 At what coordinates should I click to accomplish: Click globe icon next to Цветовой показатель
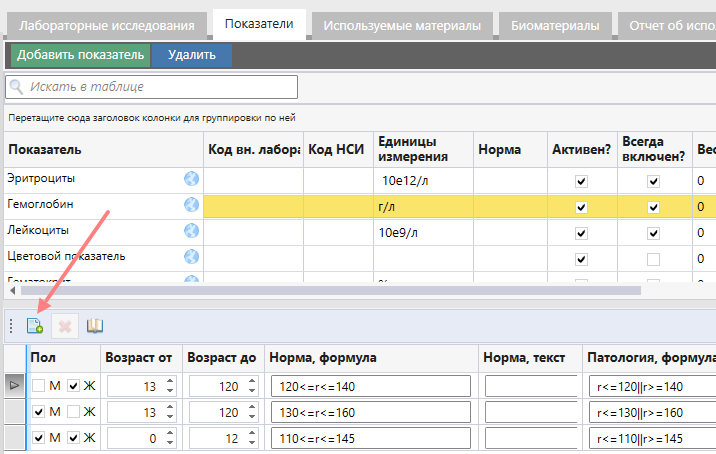(x=191, y=257)
